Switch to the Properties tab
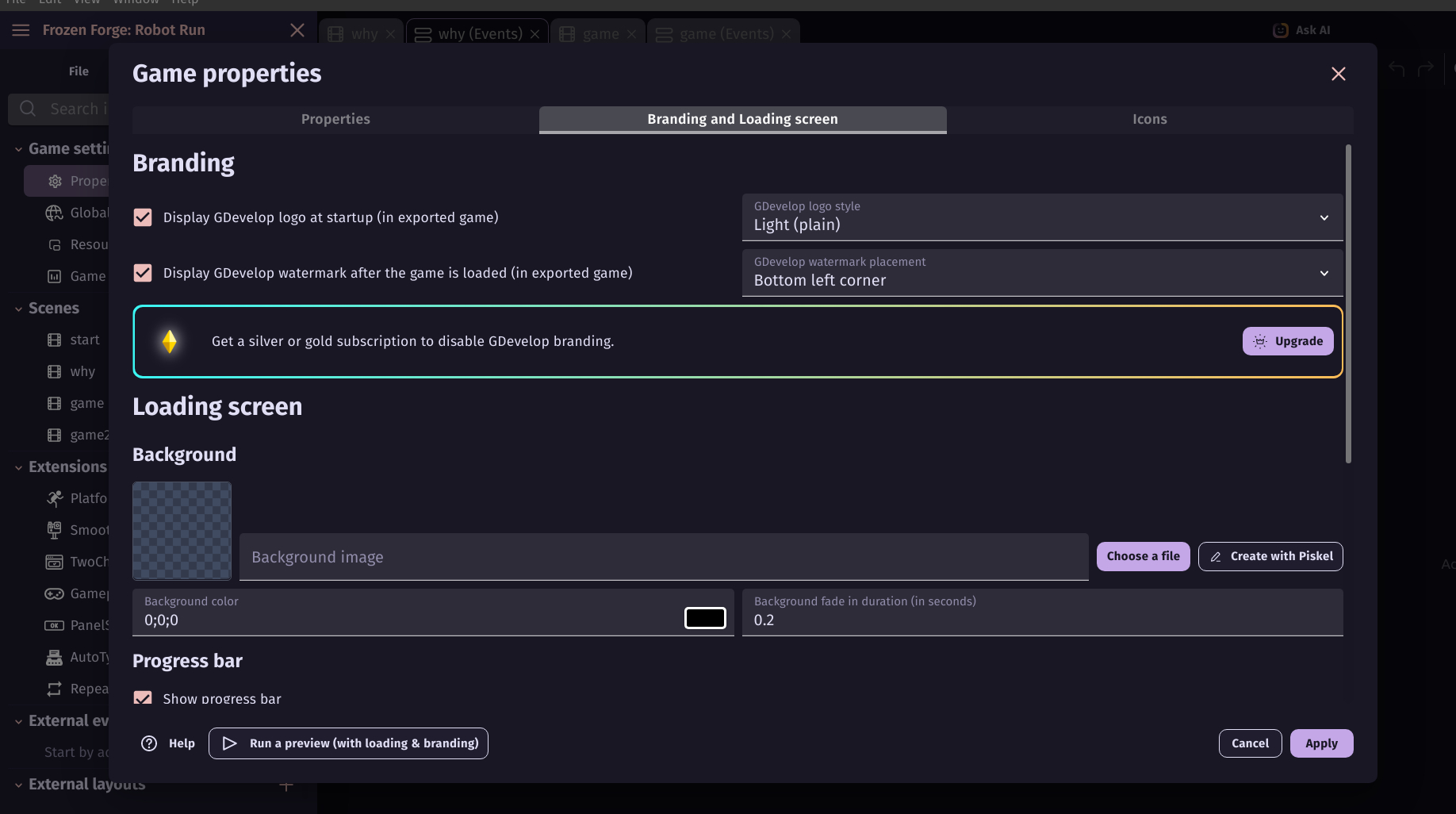The width and height of the screenshot is (1456, 814). click(x=335, y=119)
